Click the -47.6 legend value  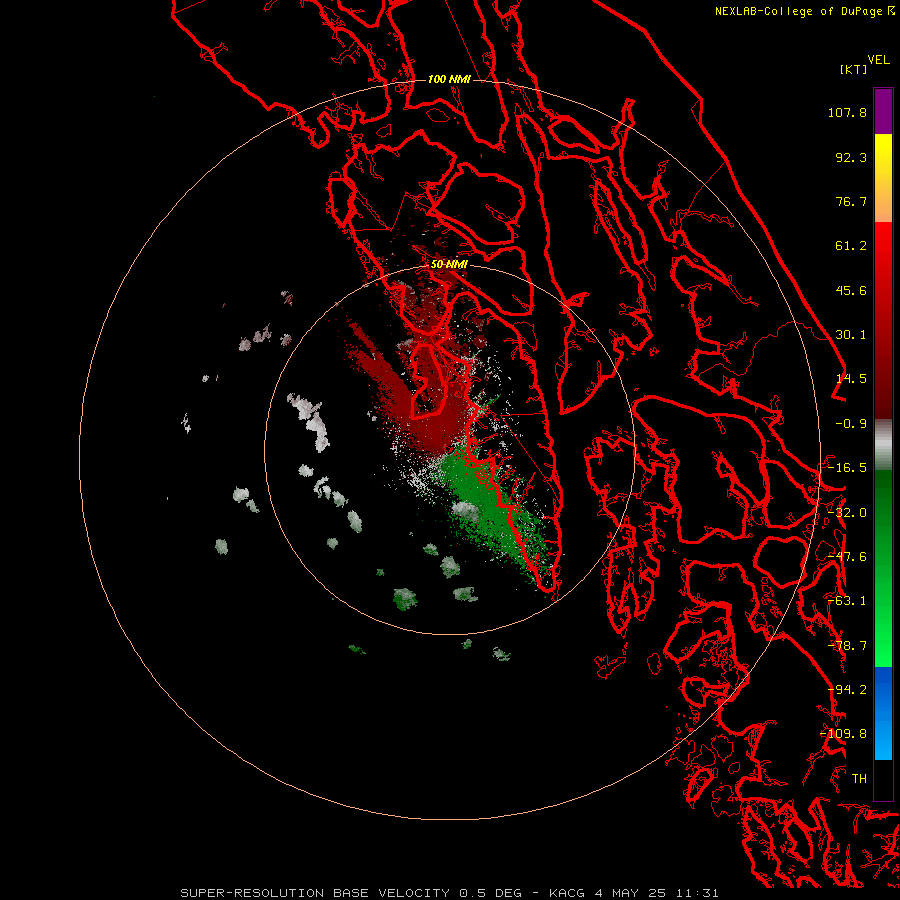[847, 557]
